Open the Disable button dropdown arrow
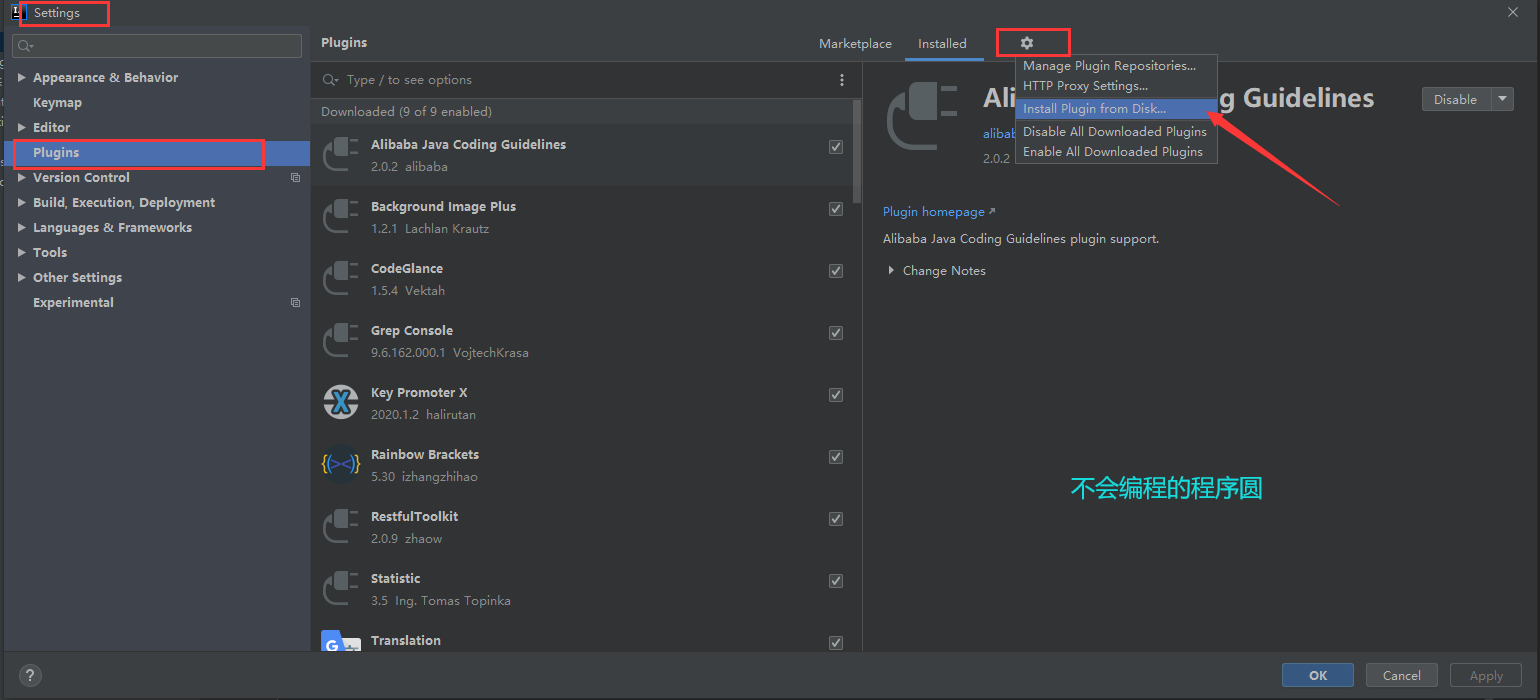This screenshot has height=700, width=1540. point(1502,99)
